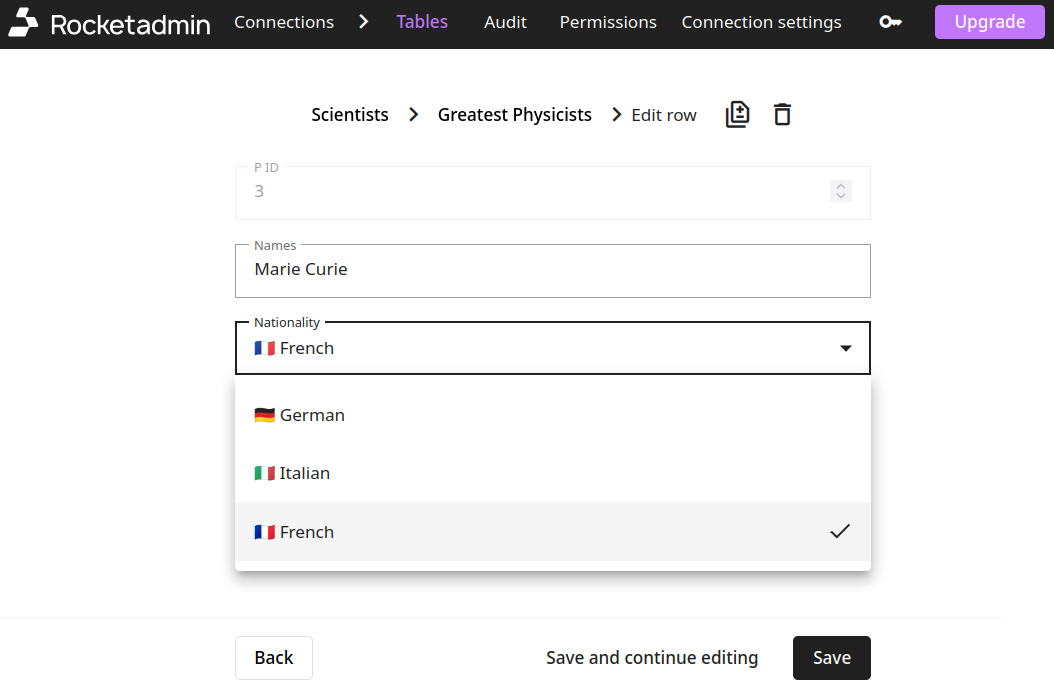Click the black Save button
Screen dimensions: 1054x689
[x=832, y=657]
